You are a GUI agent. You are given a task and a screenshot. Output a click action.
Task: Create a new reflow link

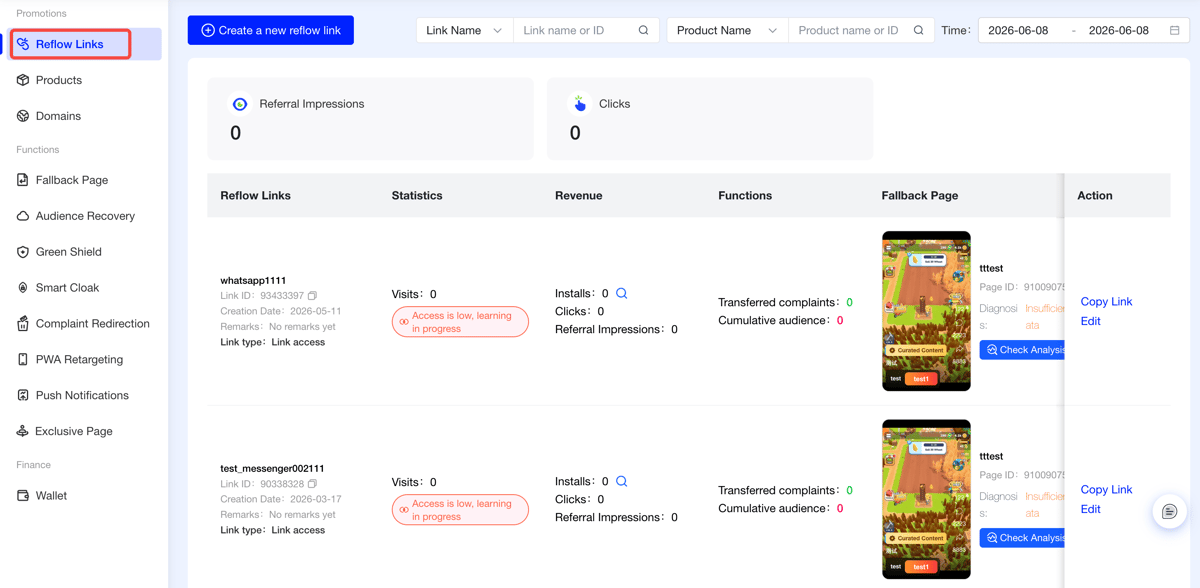[271, 30]
